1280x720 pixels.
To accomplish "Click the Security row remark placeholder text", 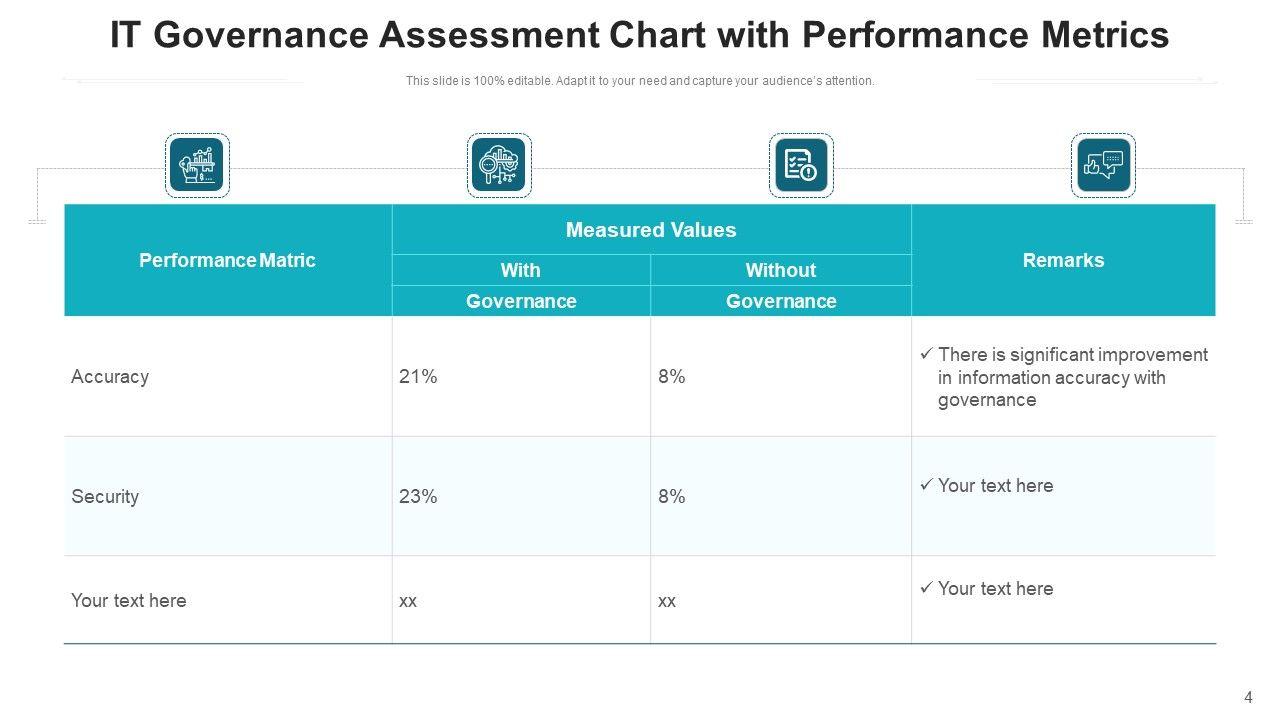I will 995,486.
